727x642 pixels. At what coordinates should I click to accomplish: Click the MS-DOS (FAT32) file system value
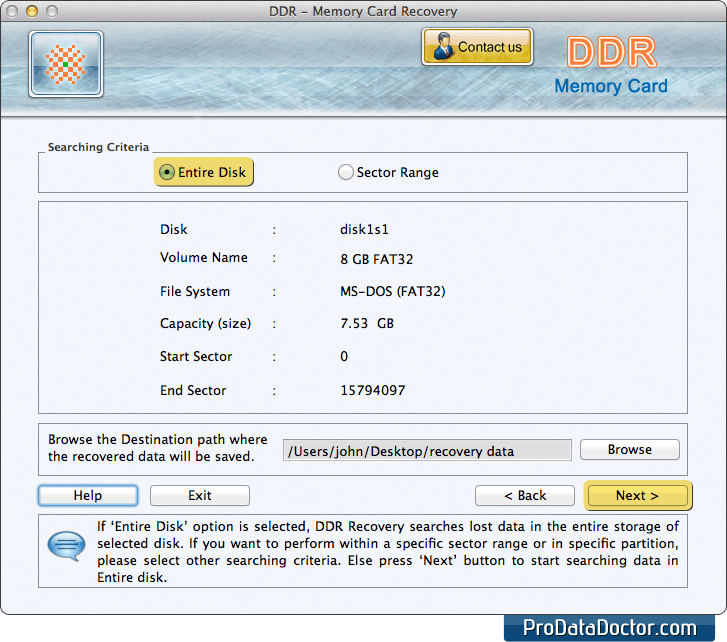393,291
